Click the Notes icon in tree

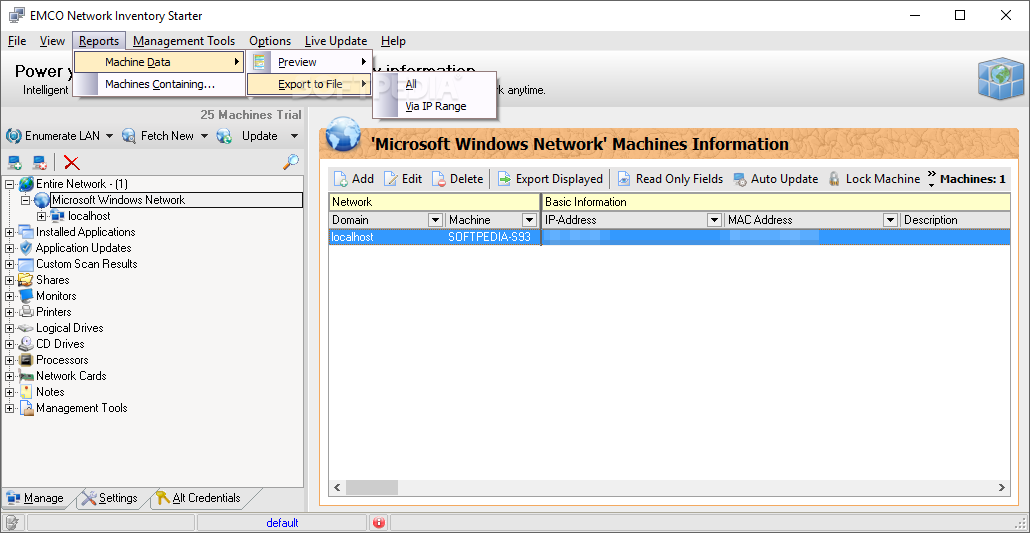[26, 392]
